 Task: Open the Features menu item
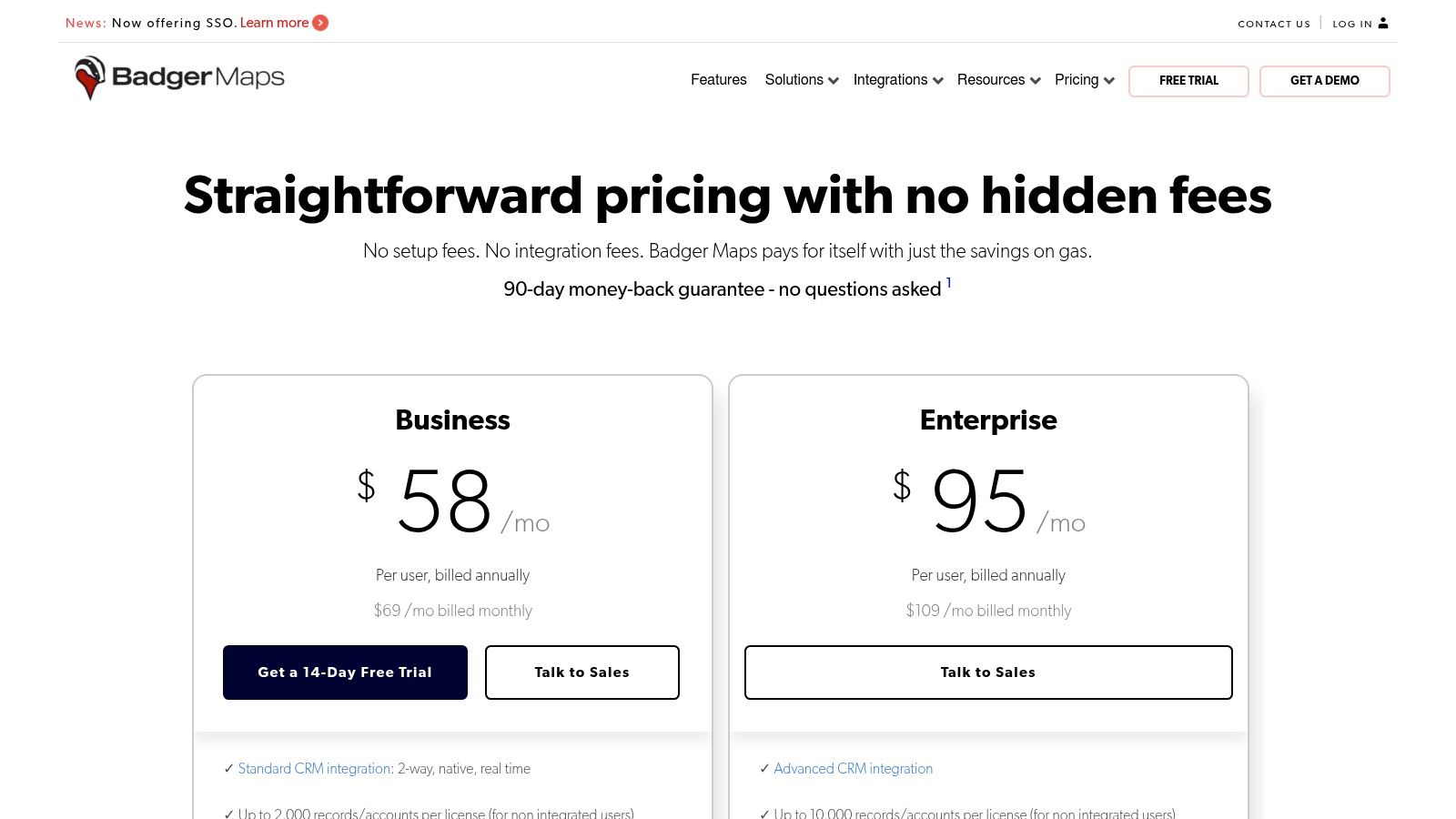[x=718, y=80]
